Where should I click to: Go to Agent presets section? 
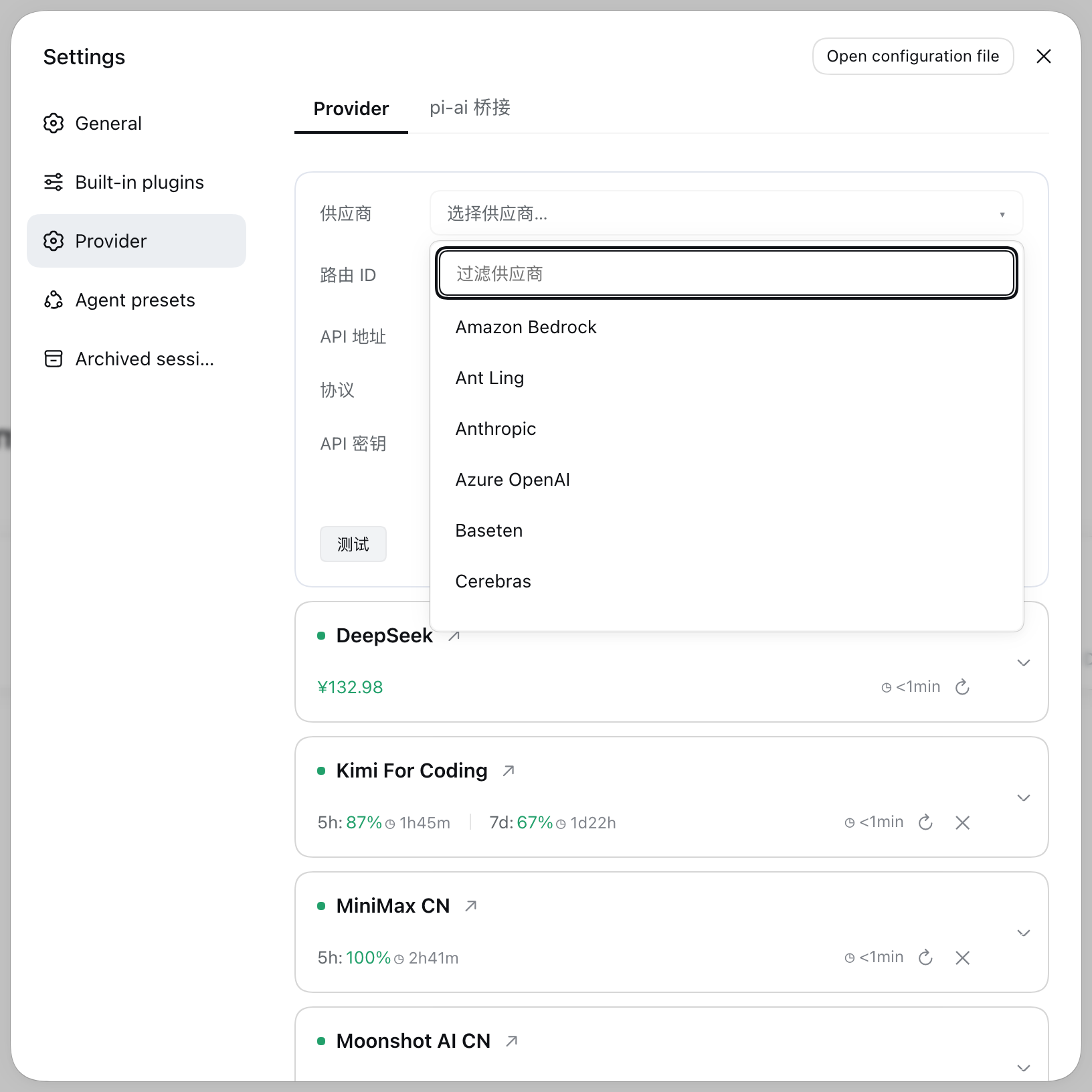(136, 300)
